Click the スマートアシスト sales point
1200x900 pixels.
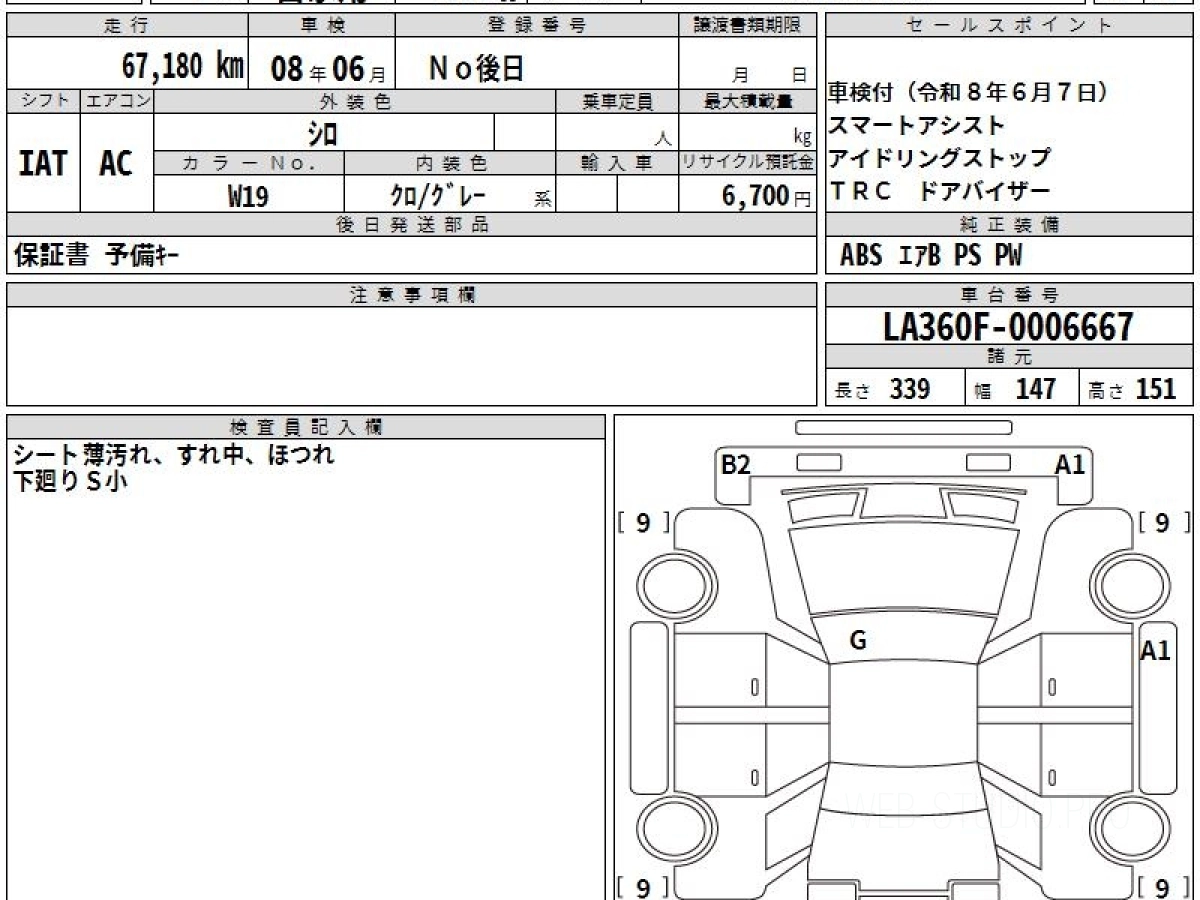point(916,126)
